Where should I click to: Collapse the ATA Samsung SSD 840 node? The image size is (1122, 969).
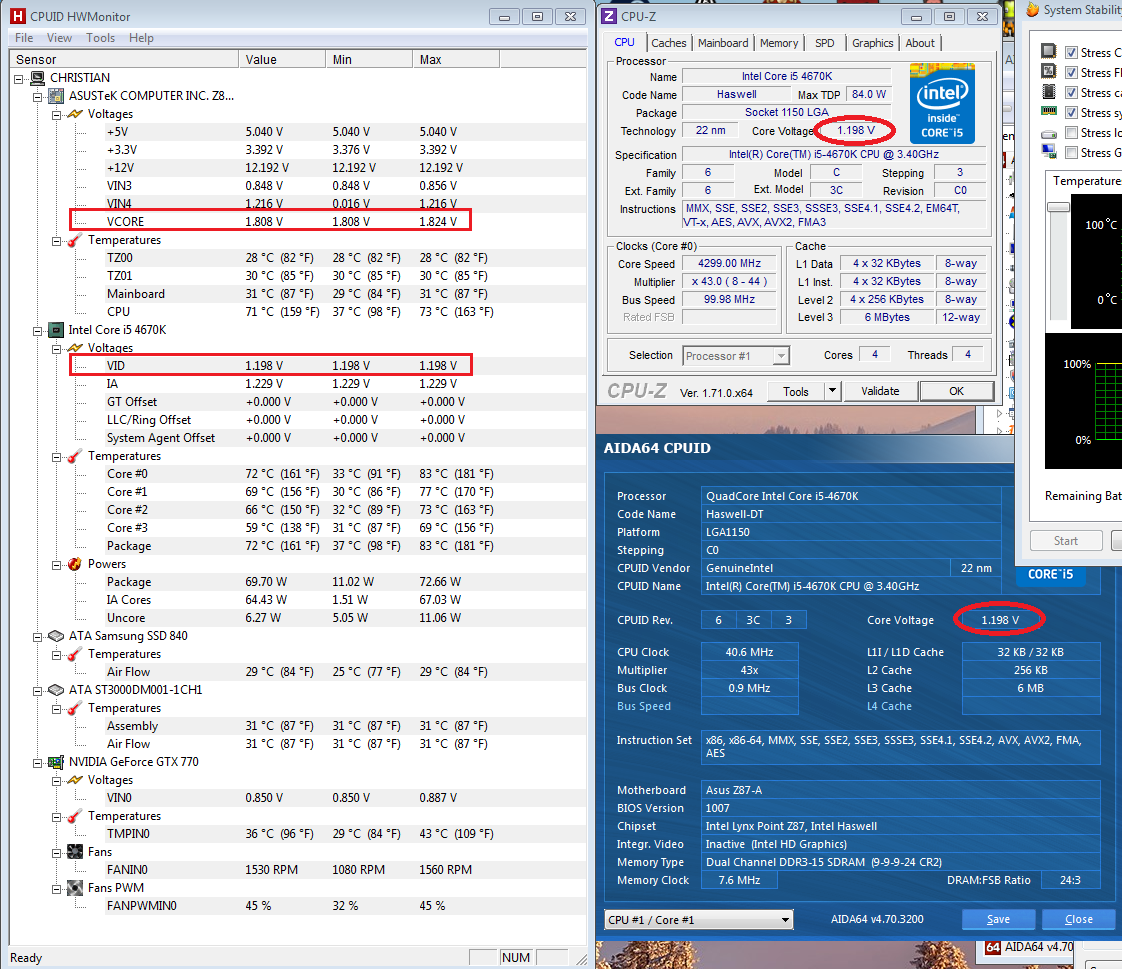tap(38, 636)
